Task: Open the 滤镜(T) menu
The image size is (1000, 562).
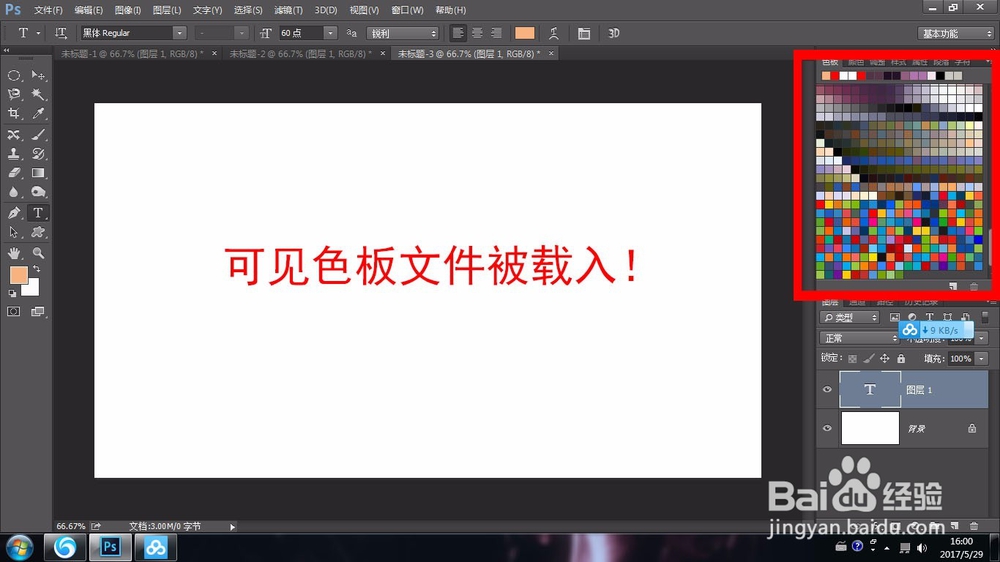Action: coord(288,10)
